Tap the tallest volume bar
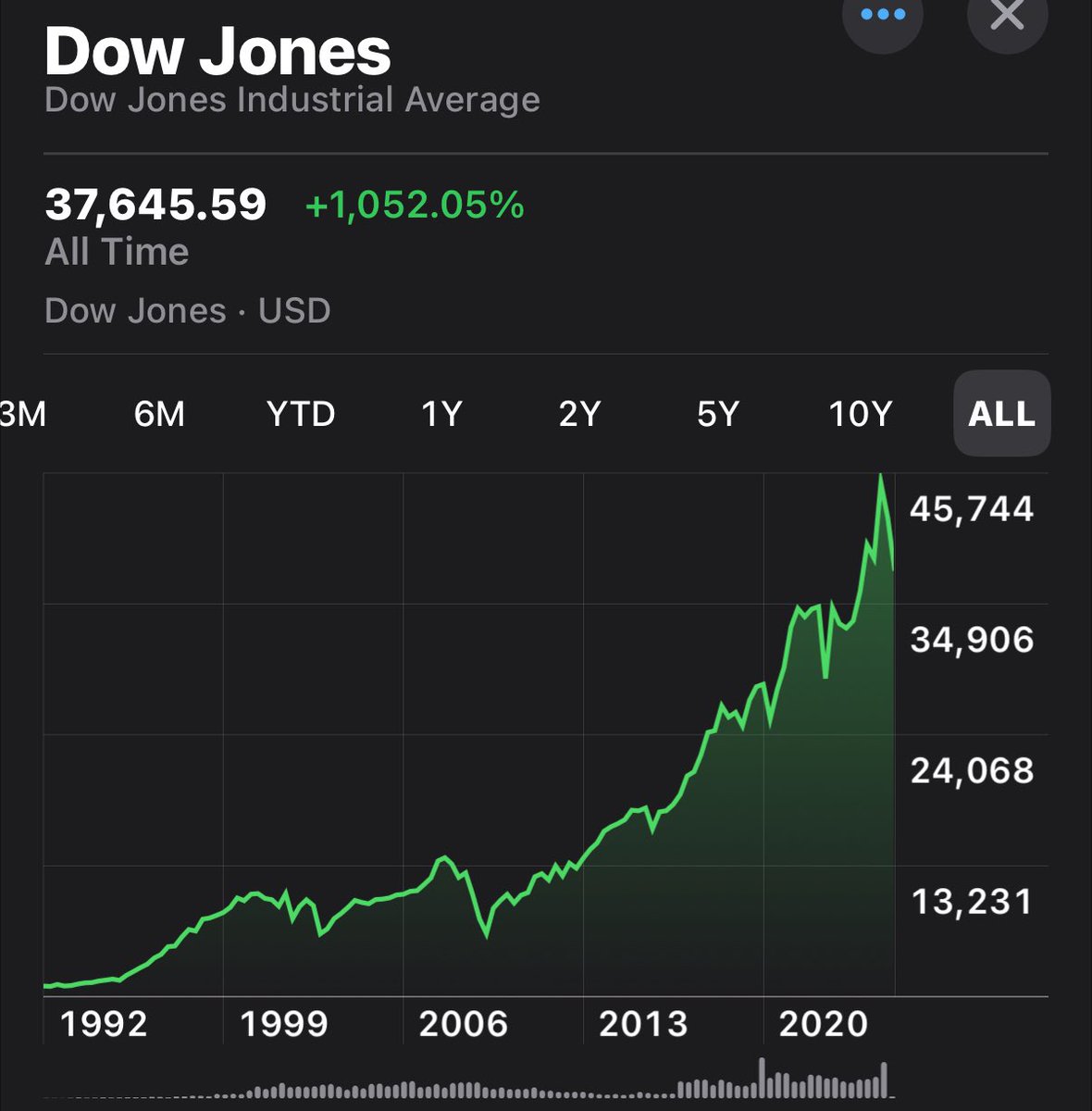The height and width of the screenshot is (1111, 1092). (763, 1079)
